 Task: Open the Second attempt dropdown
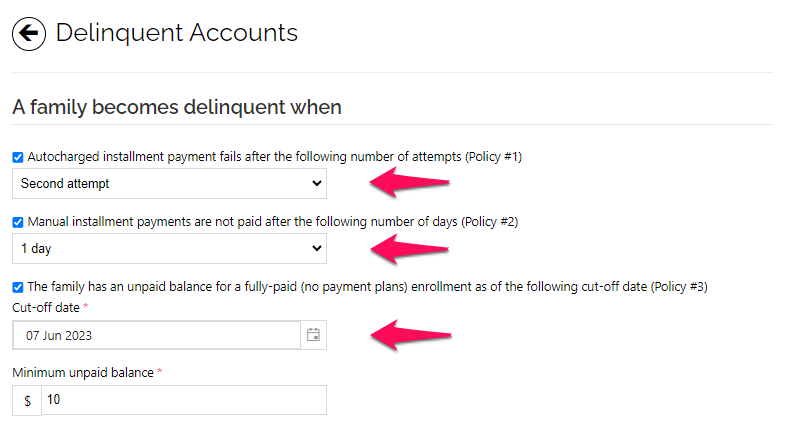tap(169, 184)
